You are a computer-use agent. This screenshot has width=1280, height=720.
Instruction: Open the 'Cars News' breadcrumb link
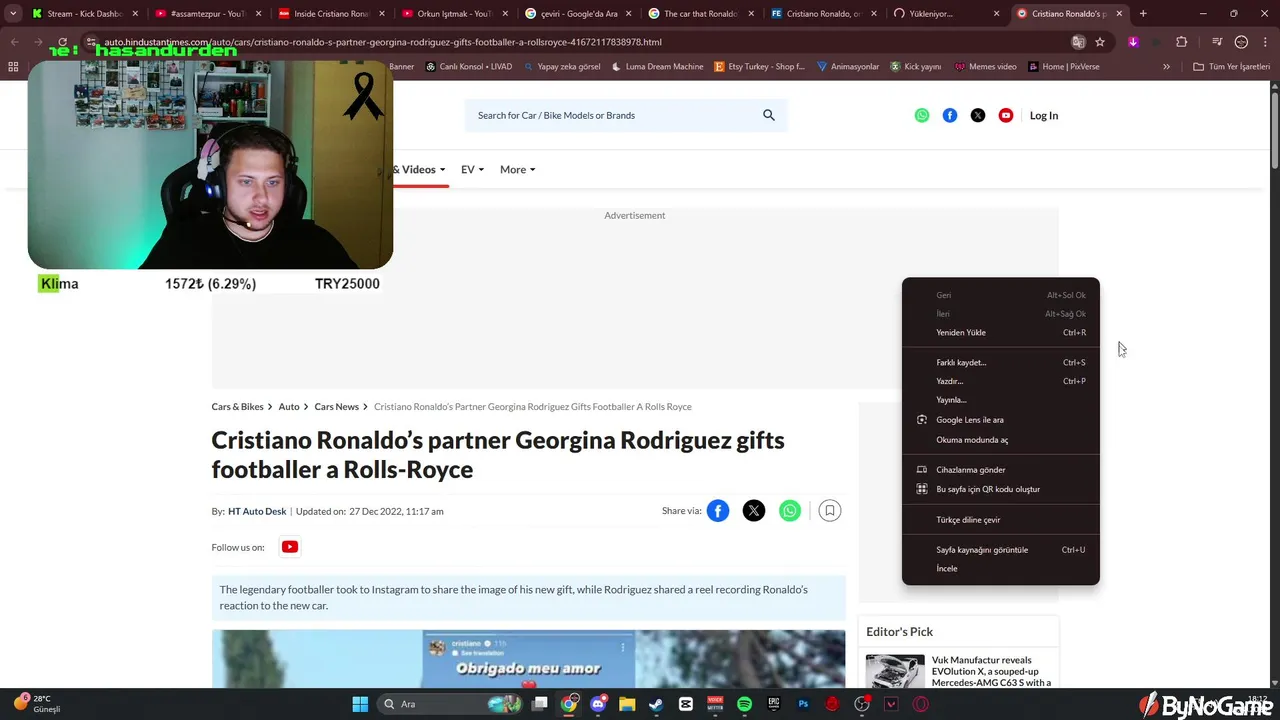pyautogui.click(x=336, y=407)
